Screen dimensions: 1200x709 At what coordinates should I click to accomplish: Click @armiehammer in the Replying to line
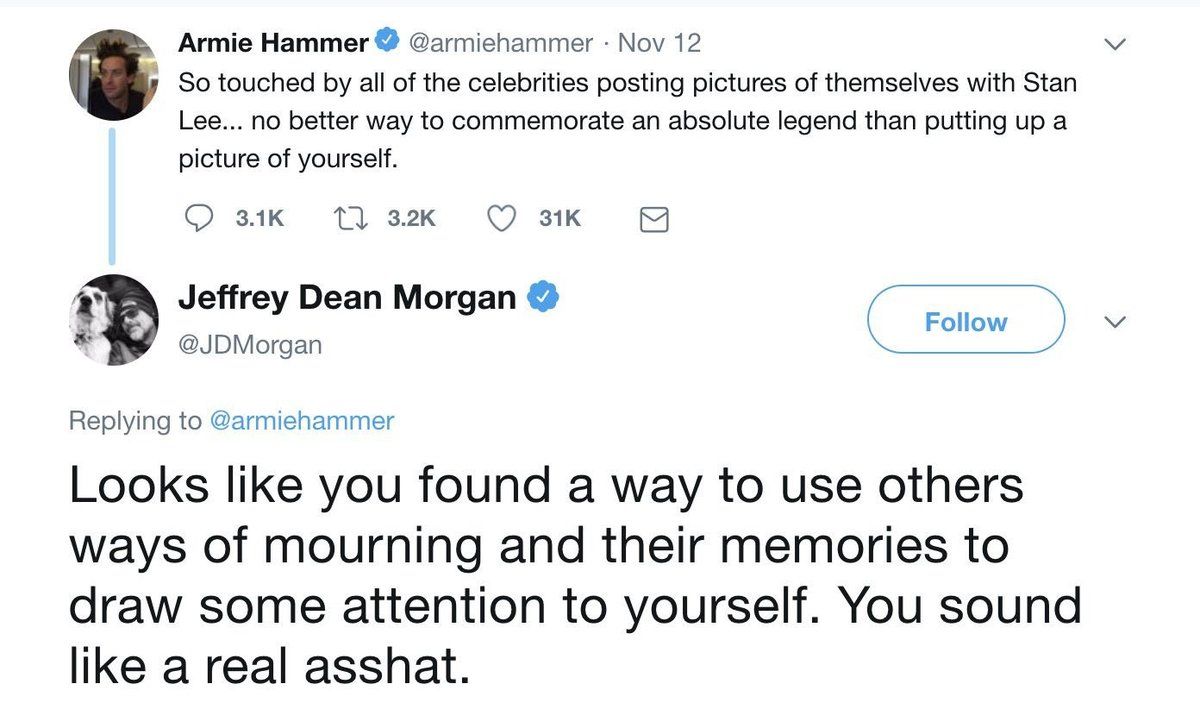(301, 422)
